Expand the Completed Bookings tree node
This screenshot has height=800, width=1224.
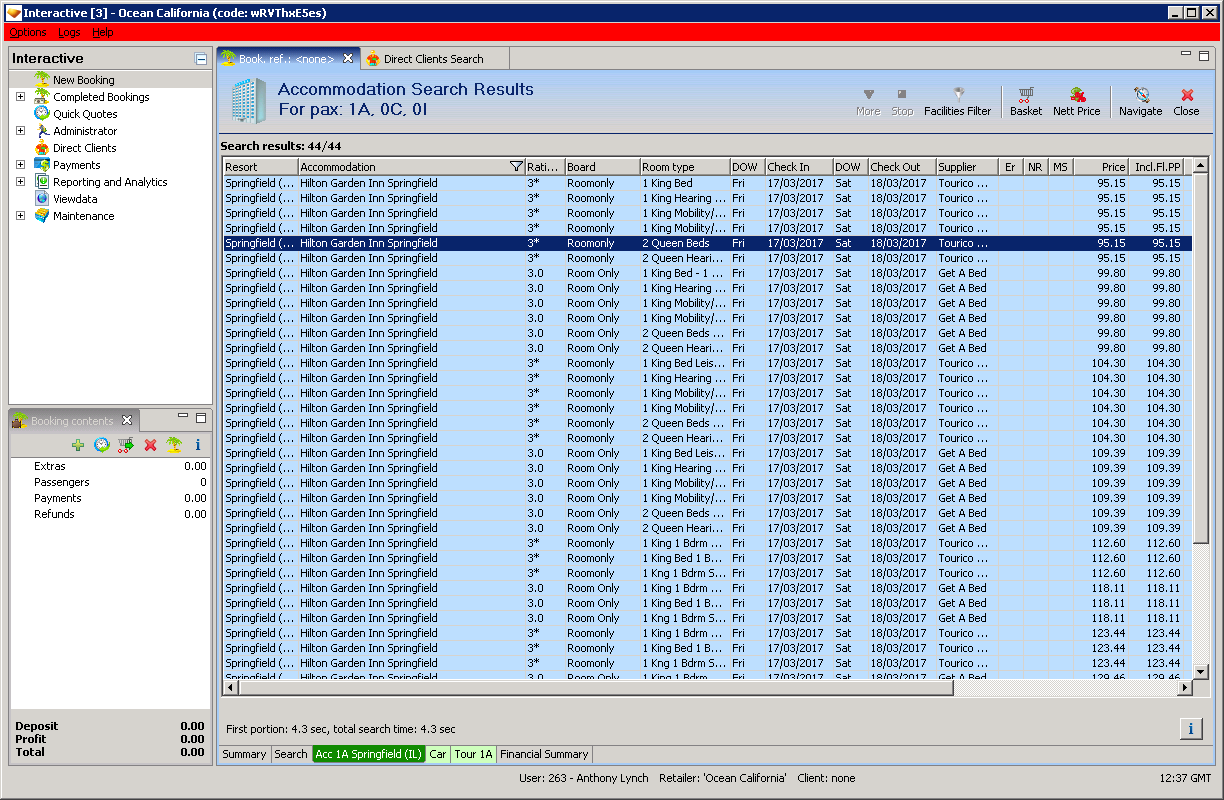point(20,97)
